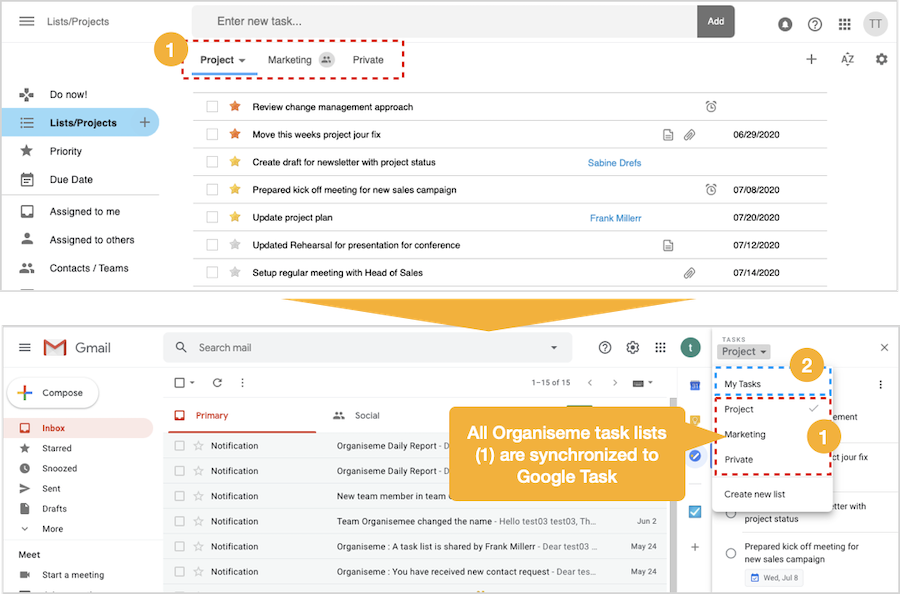The width and height of the screenshot is (900, 594).
Task: Click the reminder clock on Prepared kick off meeting
Action: tap(711, 188)
